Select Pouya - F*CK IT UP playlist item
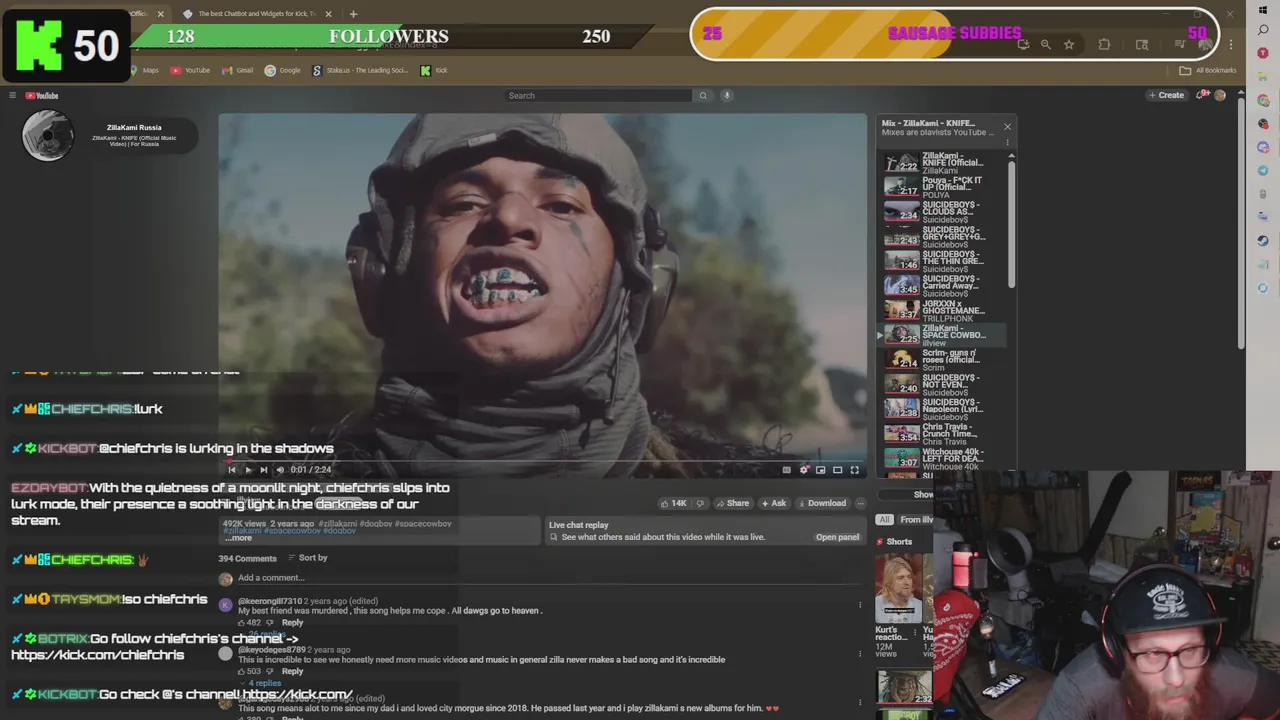This screenshot has width=1280, height=720. (x=943, y=187)
